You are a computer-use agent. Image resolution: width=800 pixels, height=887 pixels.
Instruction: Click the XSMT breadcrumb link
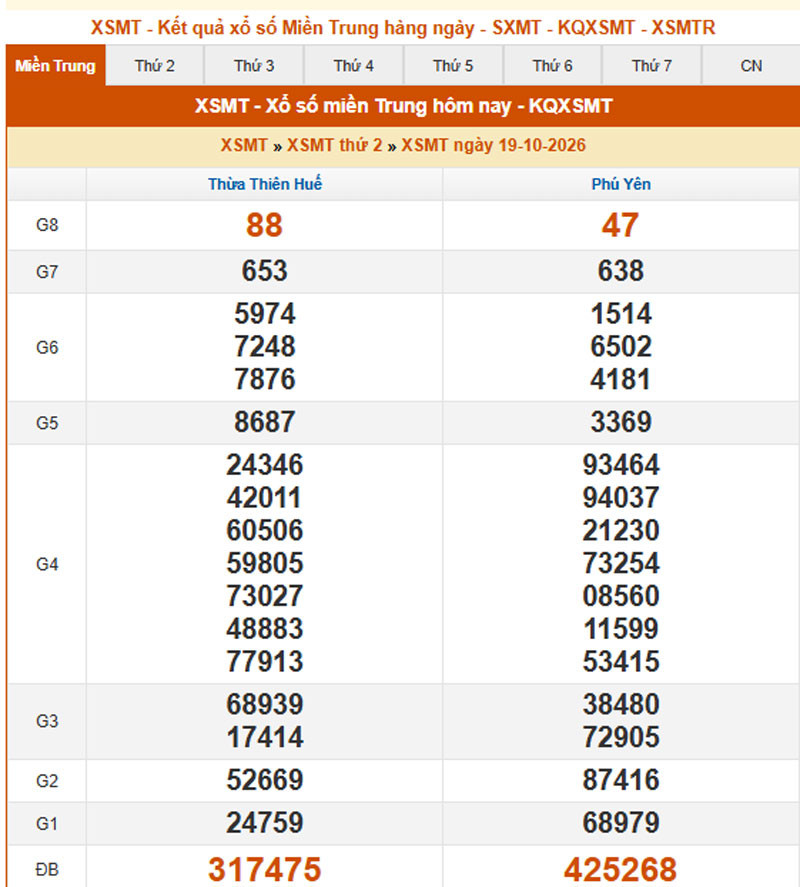pyautogui.click(x=244, y=145)
